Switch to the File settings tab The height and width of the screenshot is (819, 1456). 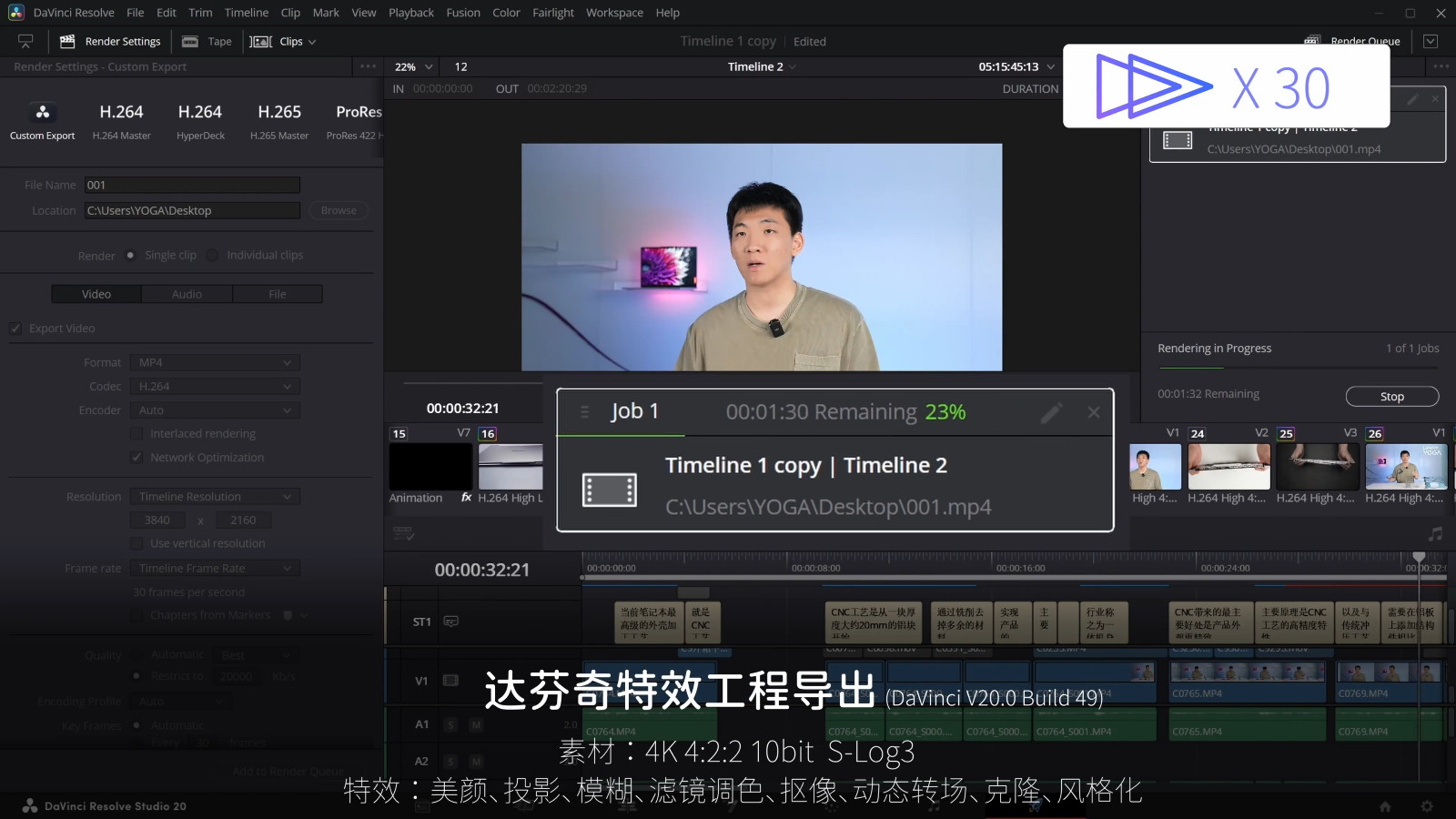click(278, 294)
